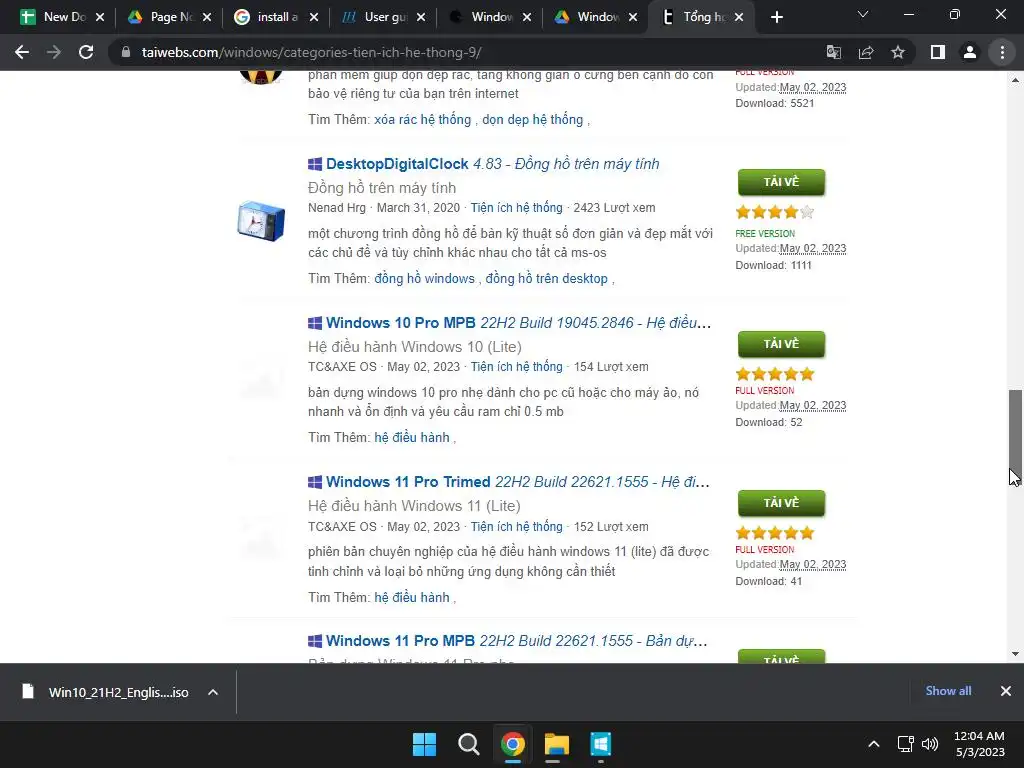The width and height of the screenshot is (1024, 768).
Task: Open the Chrome three-dot menu
Action: pyautogui.click(x=1002, y=52)
